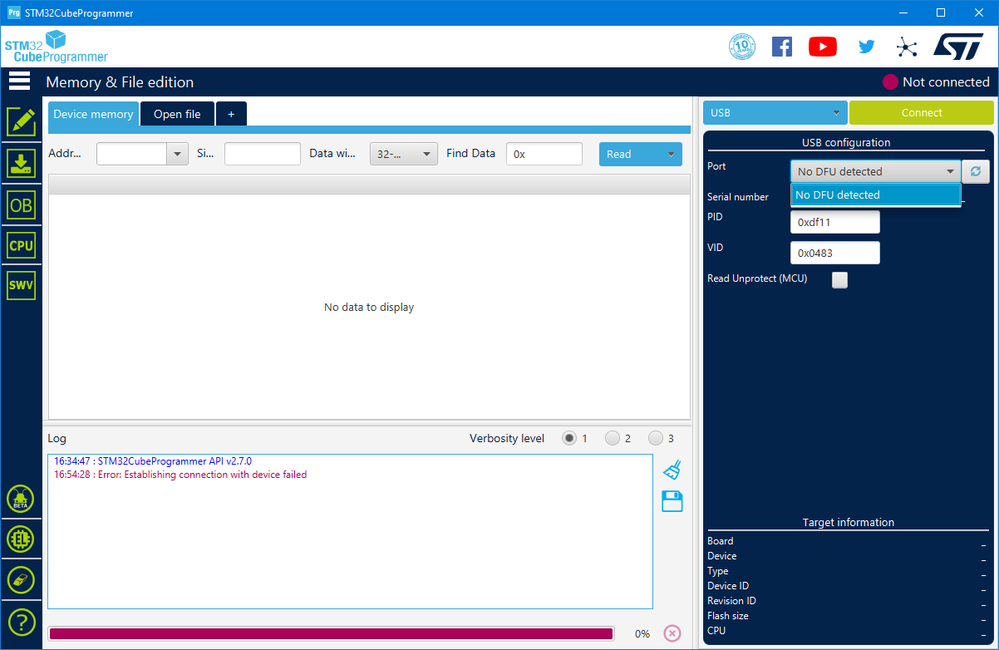Click the connection failed error log line
This screenshot has width=999, height=650.
click(180, 475)
